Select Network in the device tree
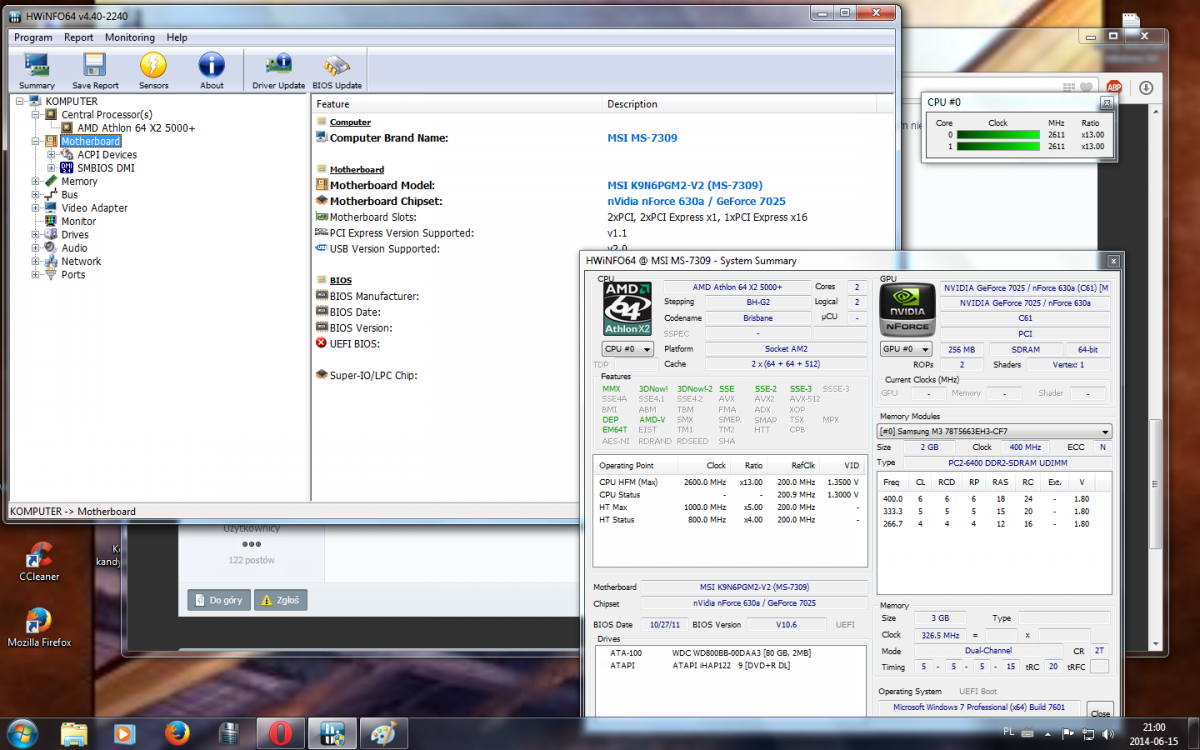Image resolution: width=1200 pixels, height=750 pixels. tap(81, 261)
